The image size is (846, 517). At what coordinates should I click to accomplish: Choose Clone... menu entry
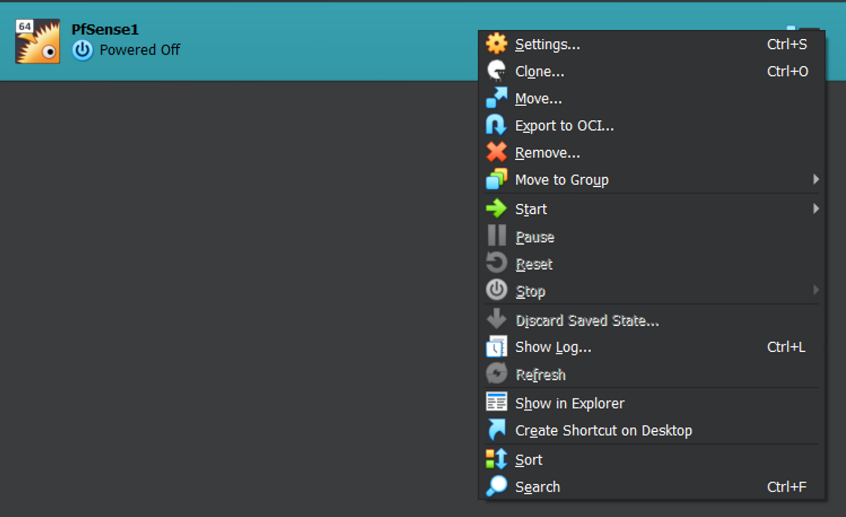point(652,71)
